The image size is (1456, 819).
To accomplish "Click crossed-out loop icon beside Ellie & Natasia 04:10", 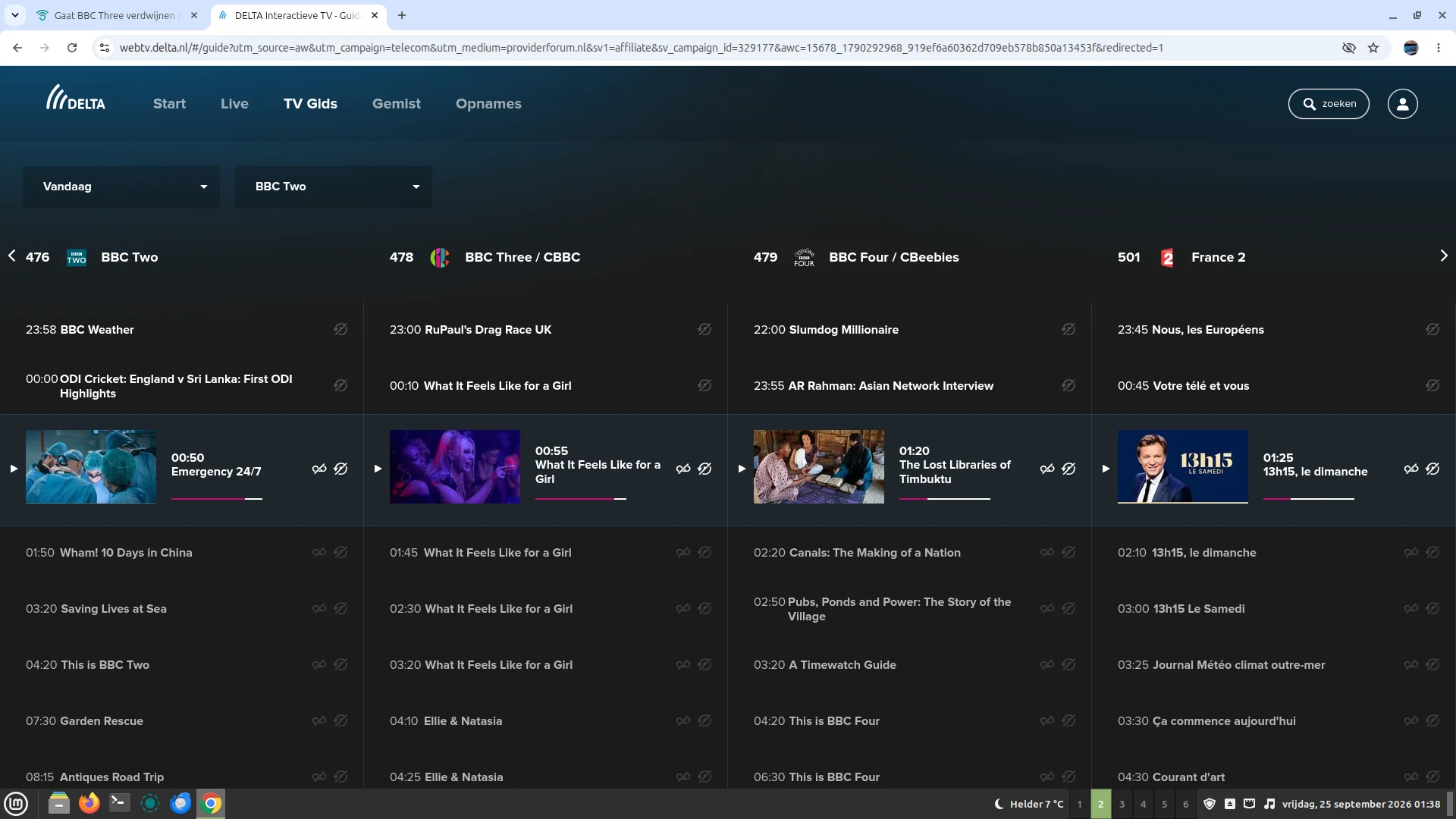I will 683,720.
